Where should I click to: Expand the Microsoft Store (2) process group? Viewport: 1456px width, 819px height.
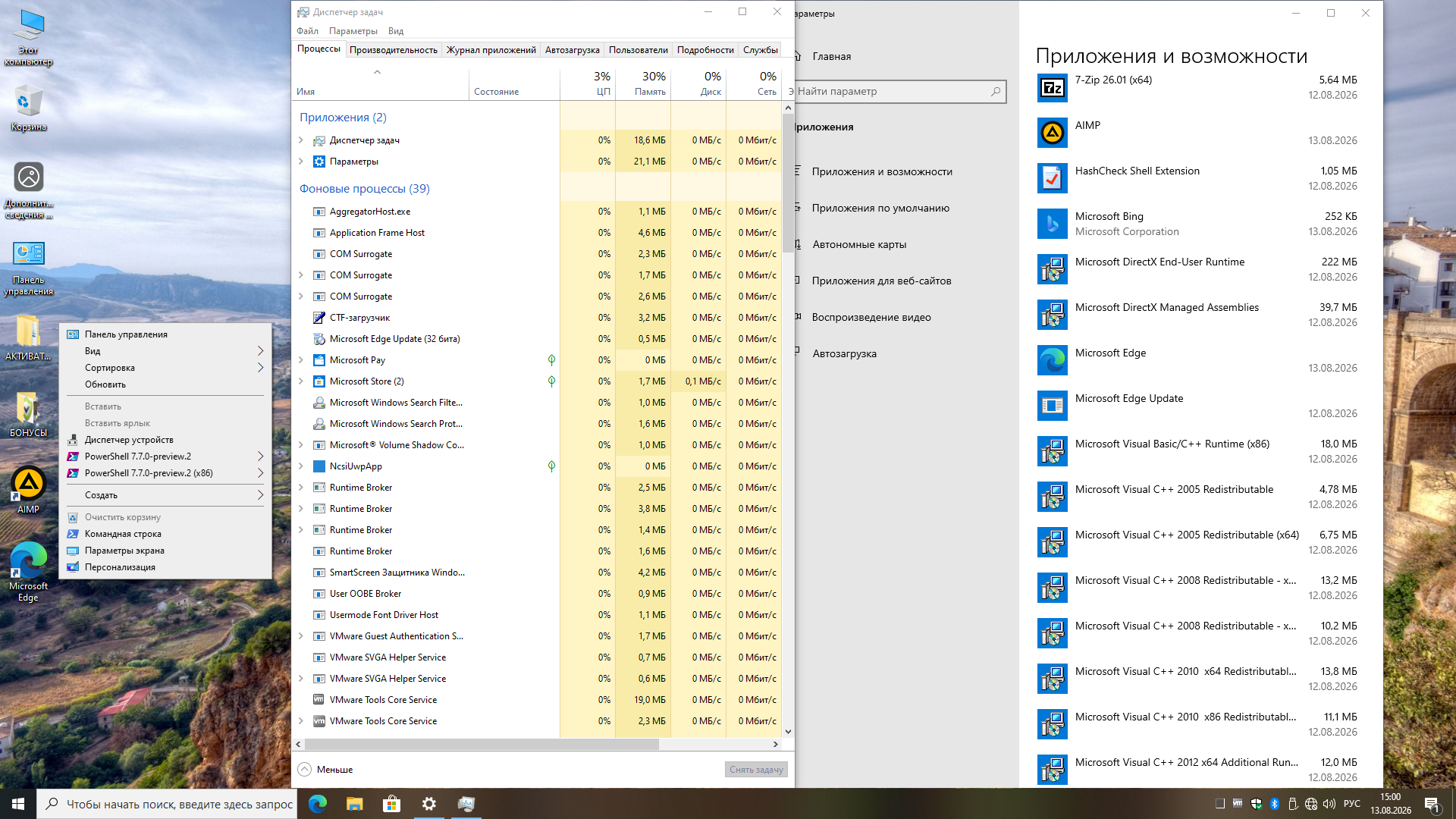click(x=301, y=381)
